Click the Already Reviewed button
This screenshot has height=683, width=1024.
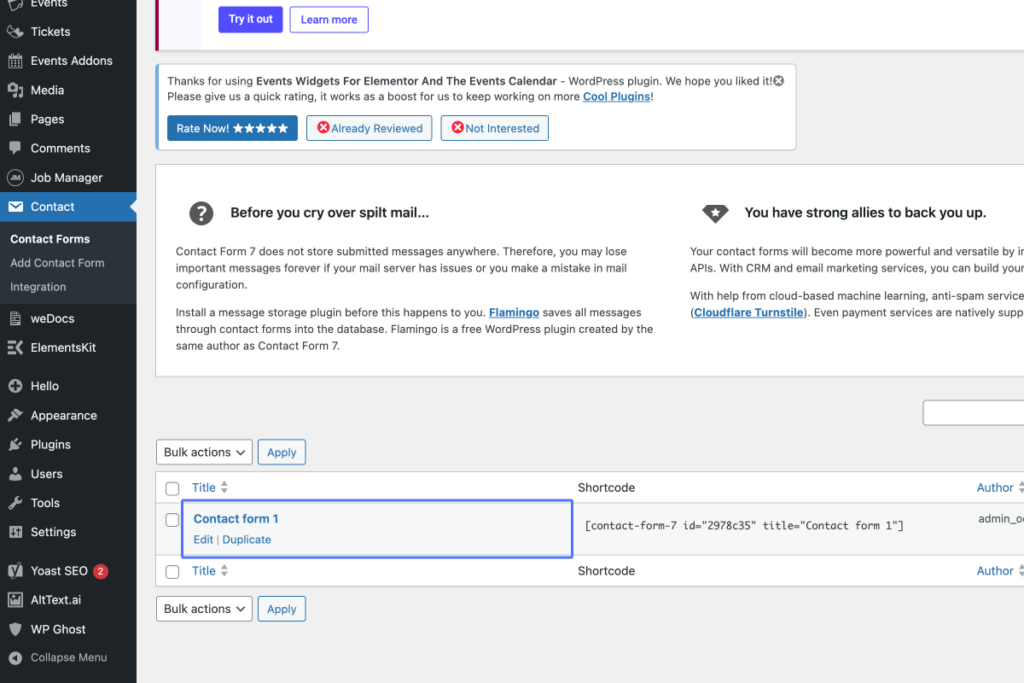click(x=370, y=128)
